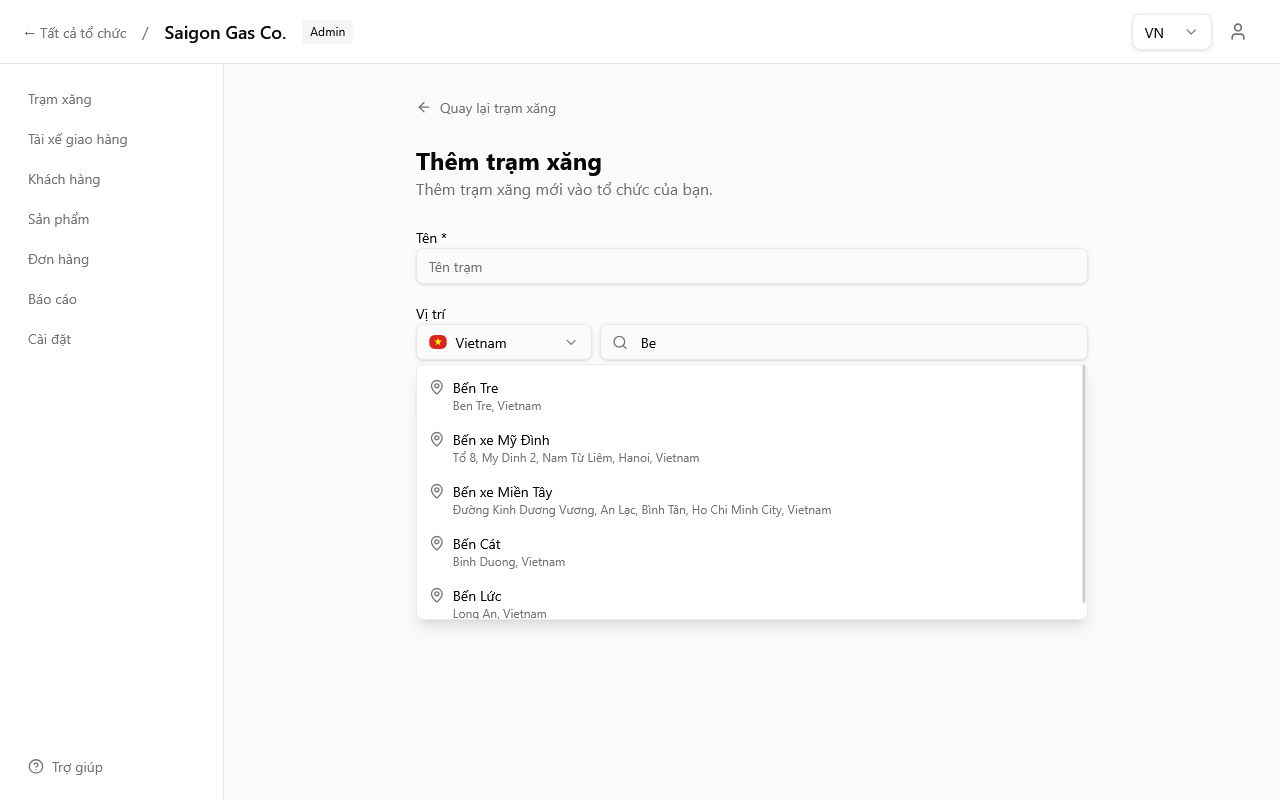Click the help question mark icon
Image resolution: width=1280 pixels, height=800 pixels.
point(36,767)
